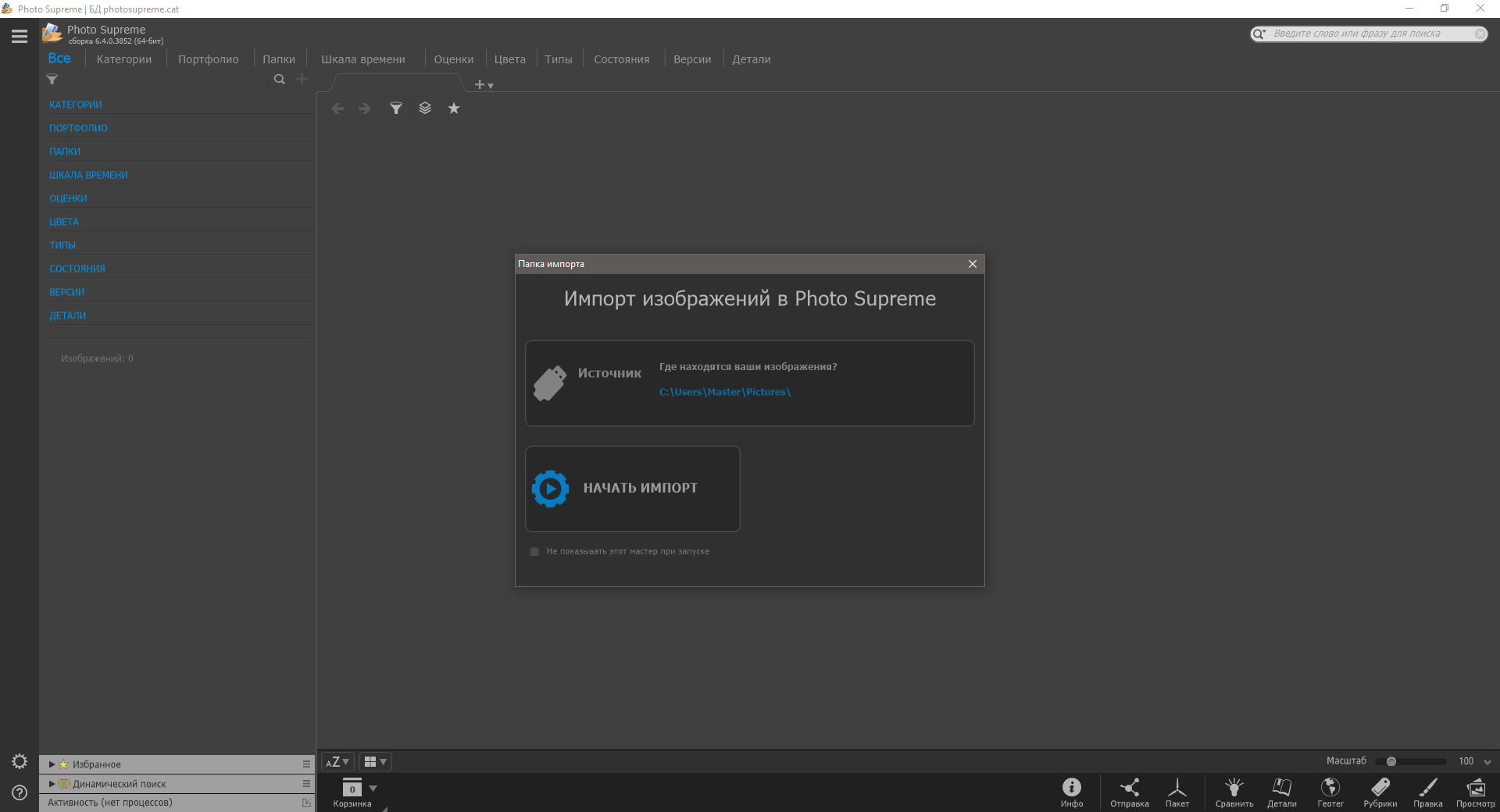The height and width of the screenshot is (812, 1500).
Task: Open a new tab with the plus
Action: pos(479,84)
